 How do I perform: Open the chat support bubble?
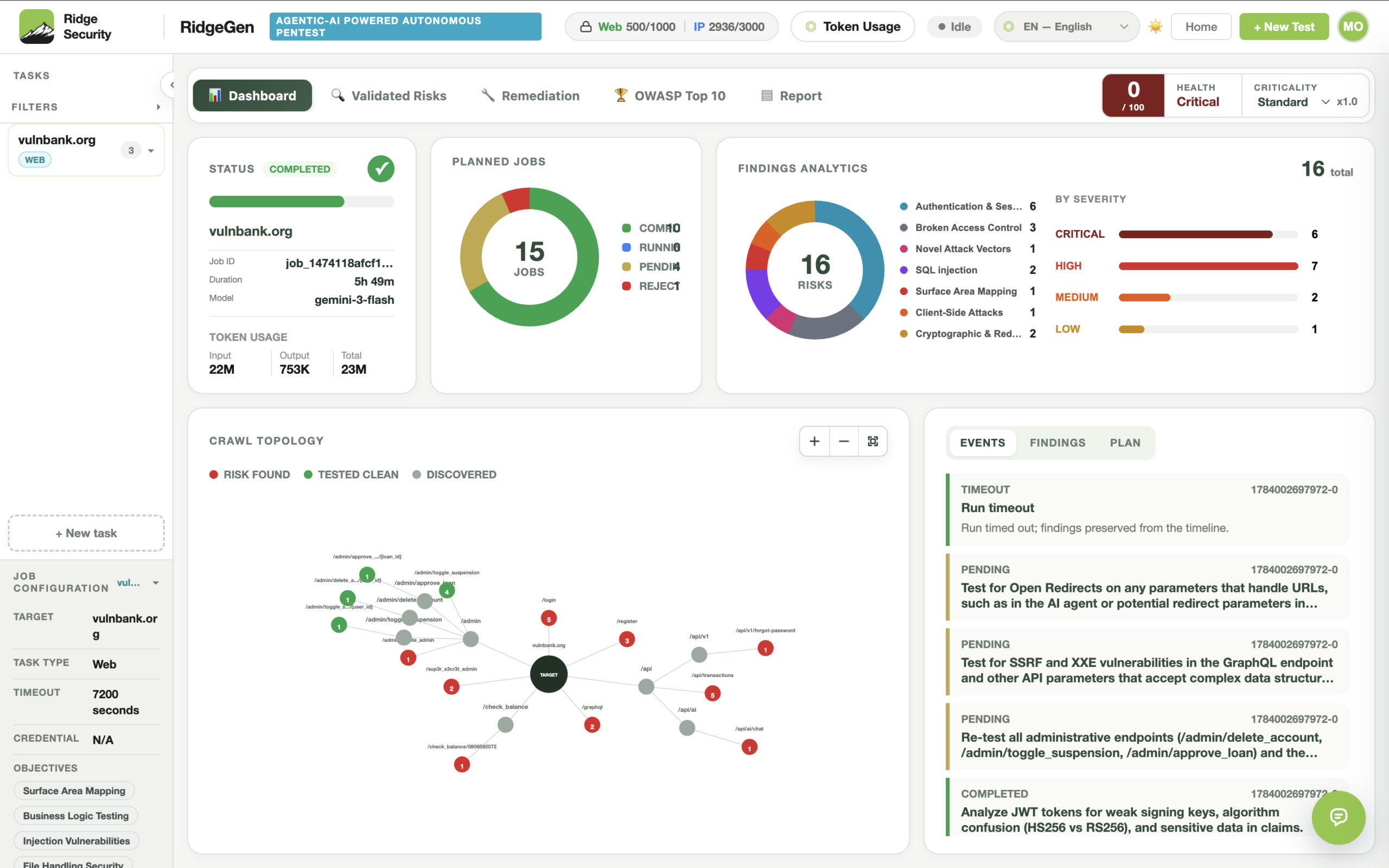(x=1339, y=818)
